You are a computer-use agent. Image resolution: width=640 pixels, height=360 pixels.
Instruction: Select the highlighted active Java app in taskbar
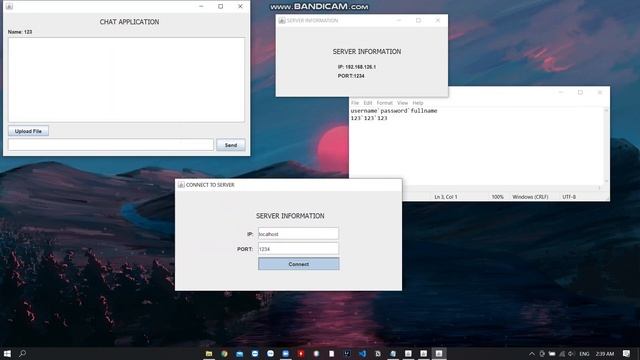(x=439, y=353)
